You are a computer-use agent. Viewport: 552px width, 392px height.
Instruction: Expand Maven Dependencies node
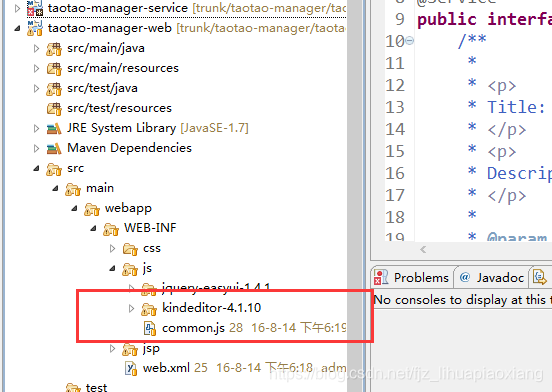[36, 148]
